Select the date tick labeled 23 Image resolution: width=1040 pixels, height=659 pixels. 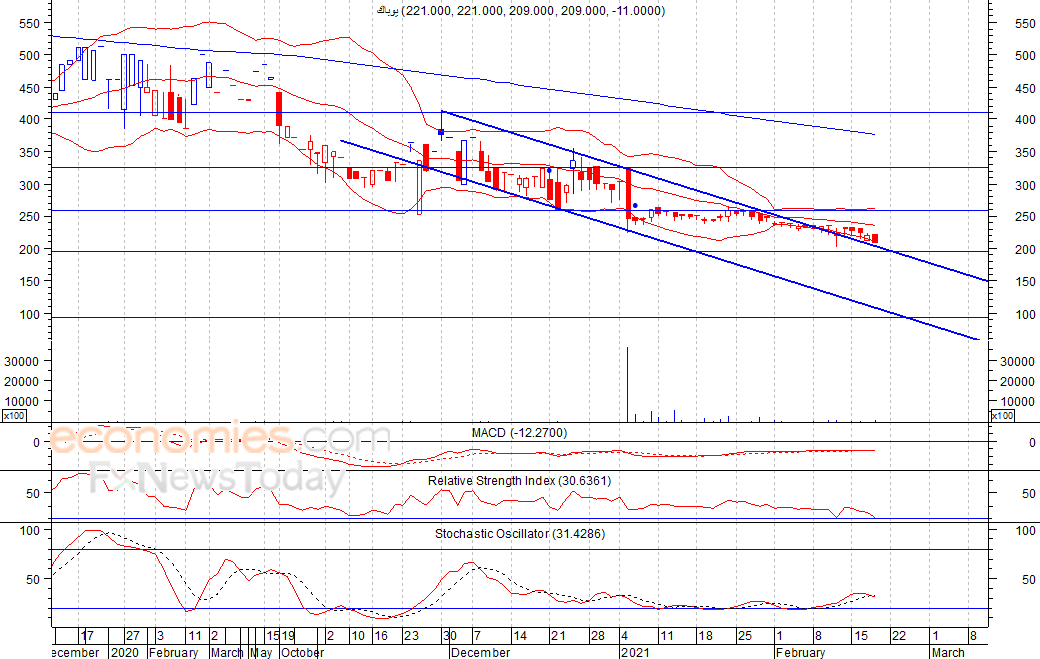[412, 636]
